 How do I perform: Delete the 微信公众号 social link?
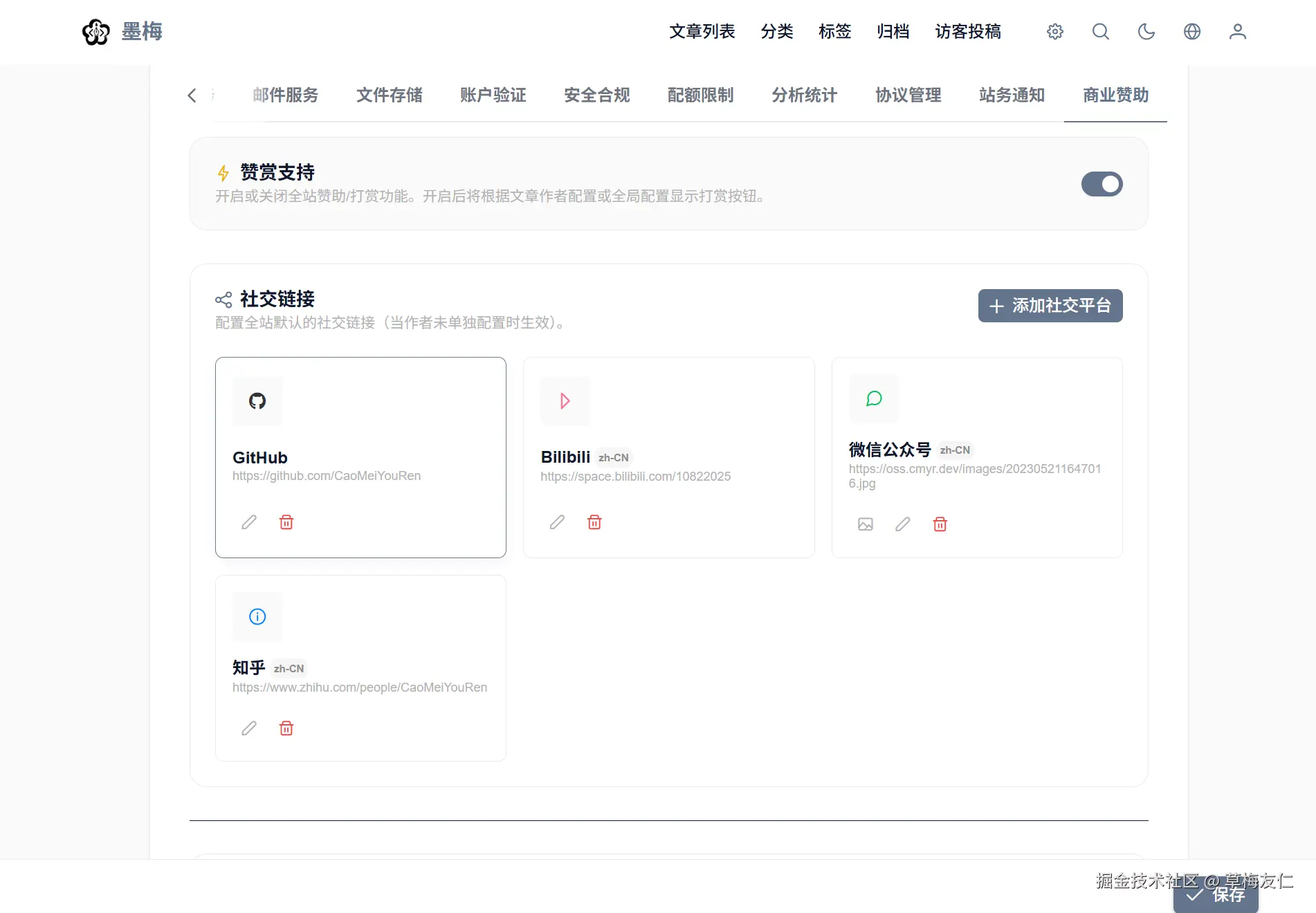point(940,524)
